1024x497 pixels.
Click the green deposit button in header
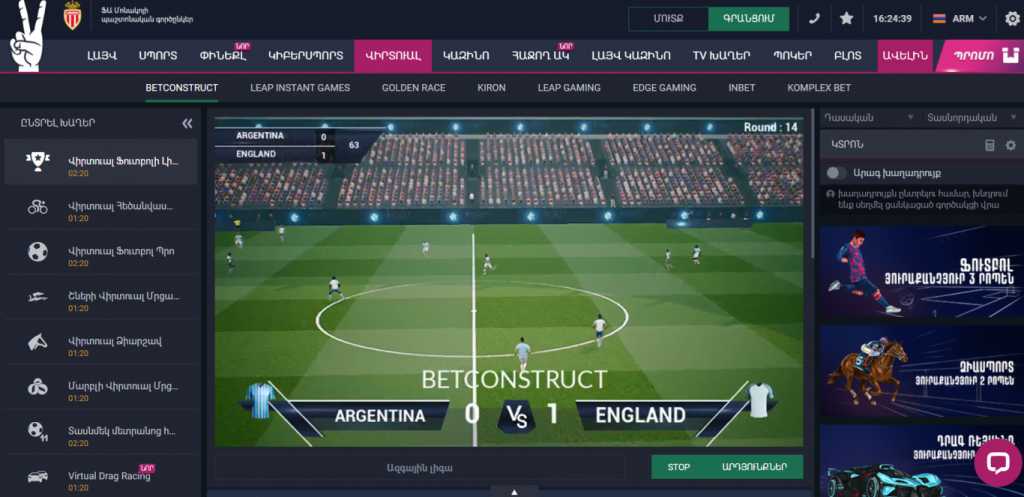(x=748, y=19)
